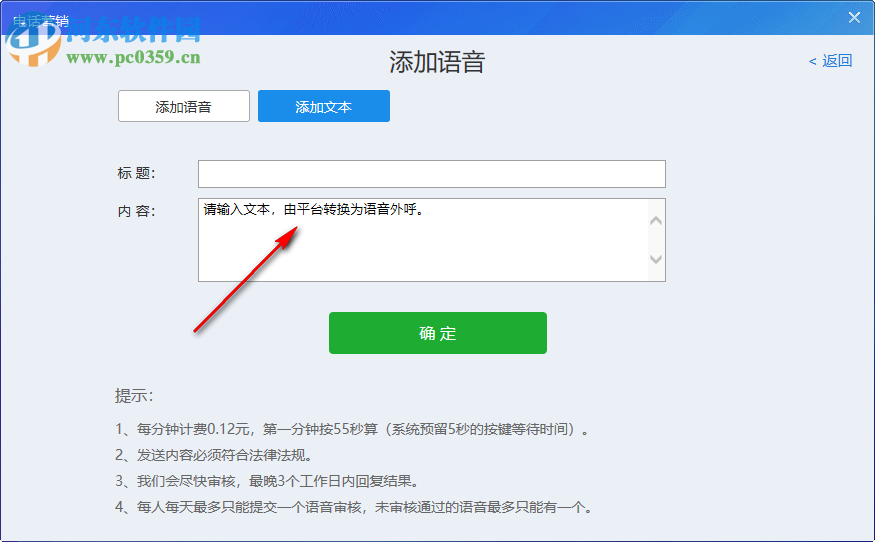875x542 pixels.
Task: Click the 标题 input field
Action: click(x=431, y=174)
